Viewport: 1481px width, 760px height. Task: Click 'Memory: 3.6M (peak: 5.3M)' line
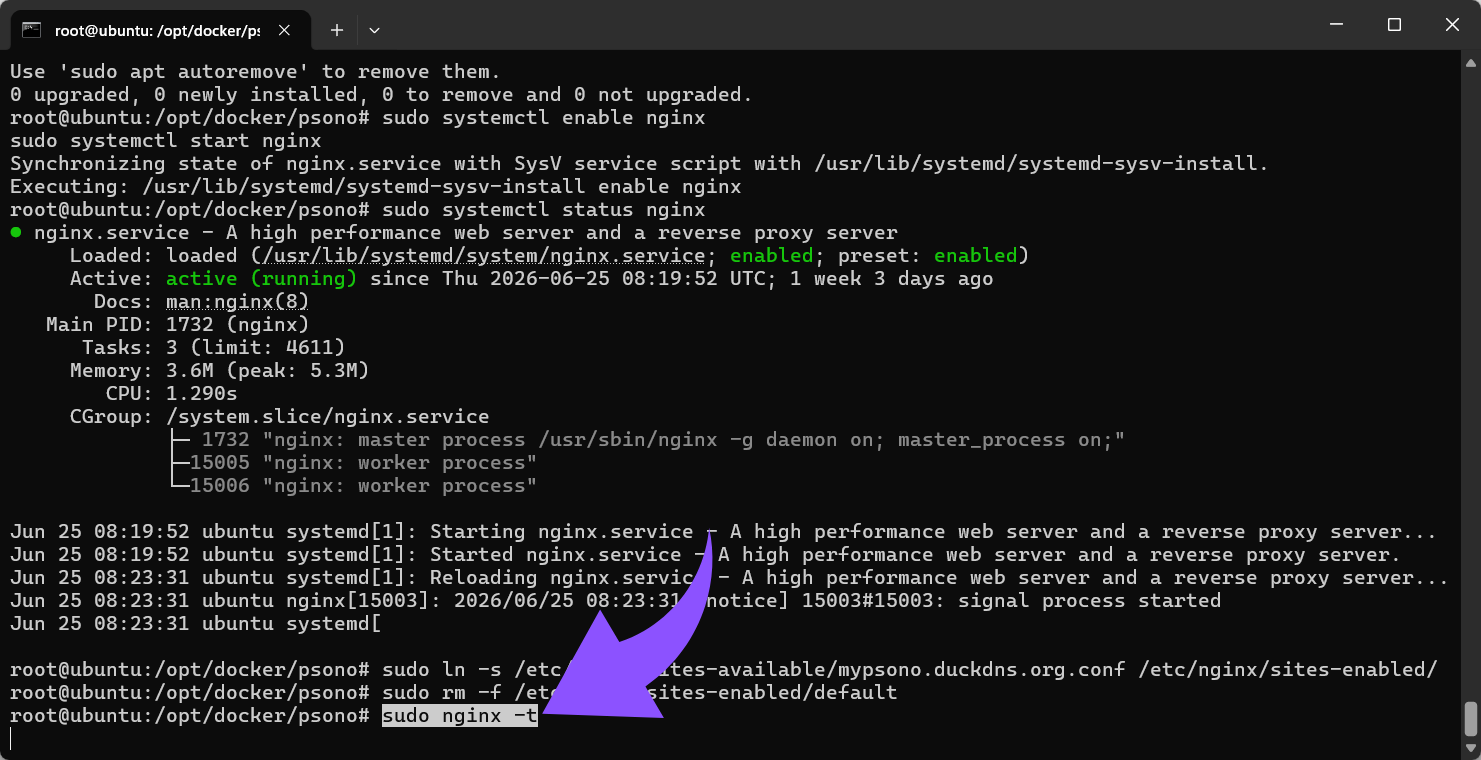pos(220,371)
